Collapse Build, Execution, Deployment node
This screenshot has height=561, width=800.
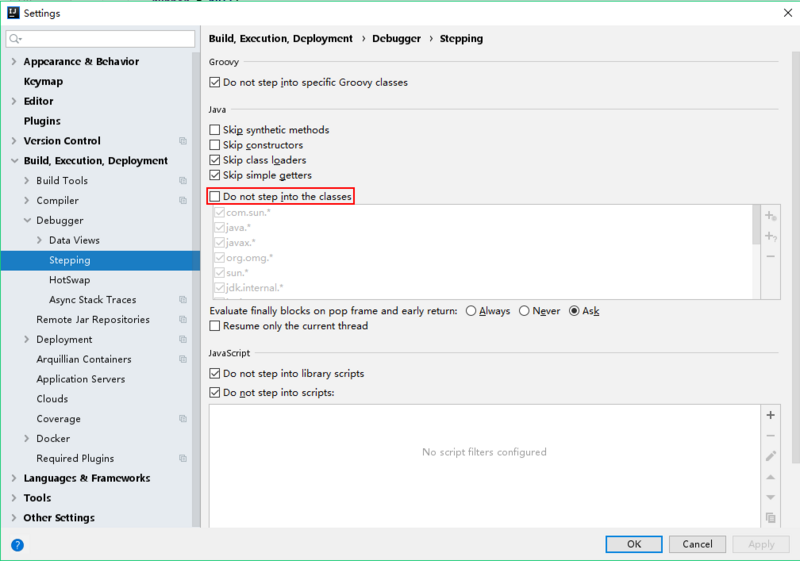coord(14,161)
